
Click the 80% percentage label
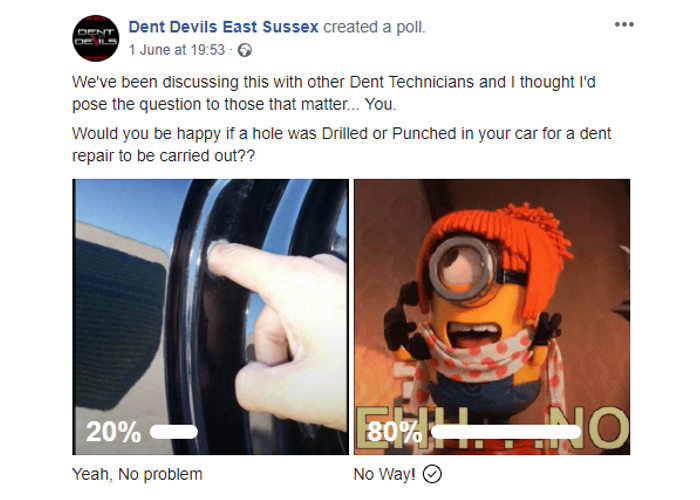tap(394, 432)
